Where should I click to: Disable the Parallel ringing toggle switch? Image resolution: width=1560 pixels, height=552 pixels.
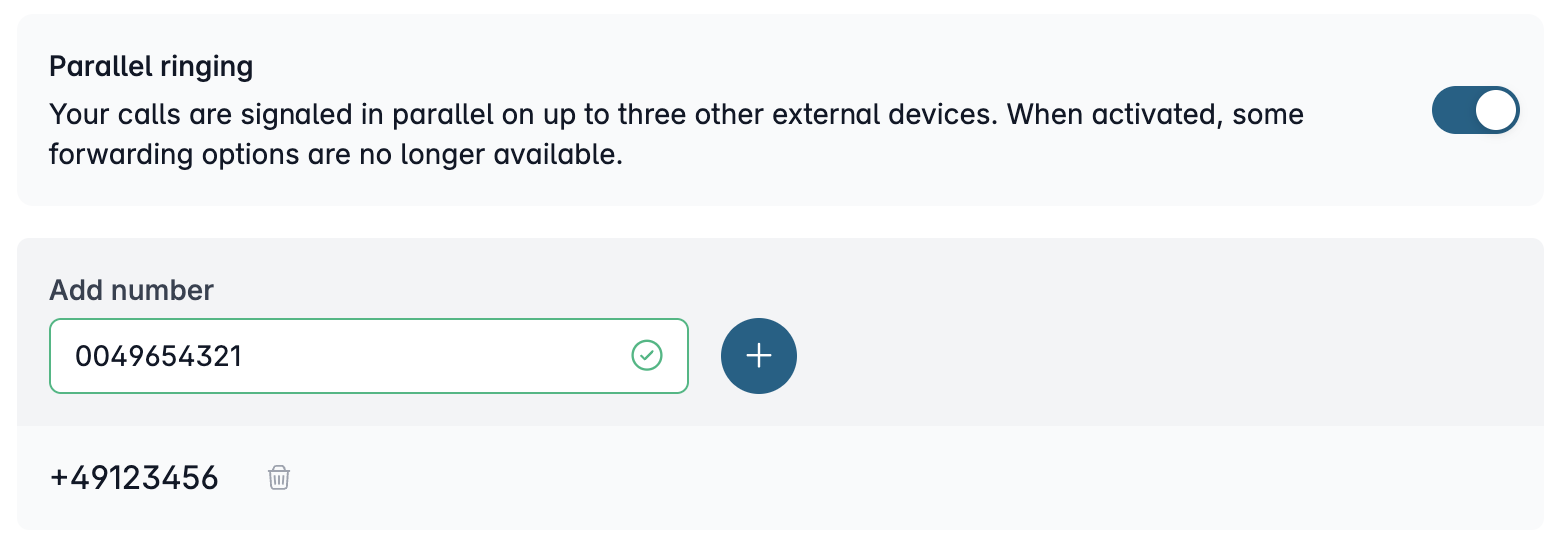point(1475,110)
